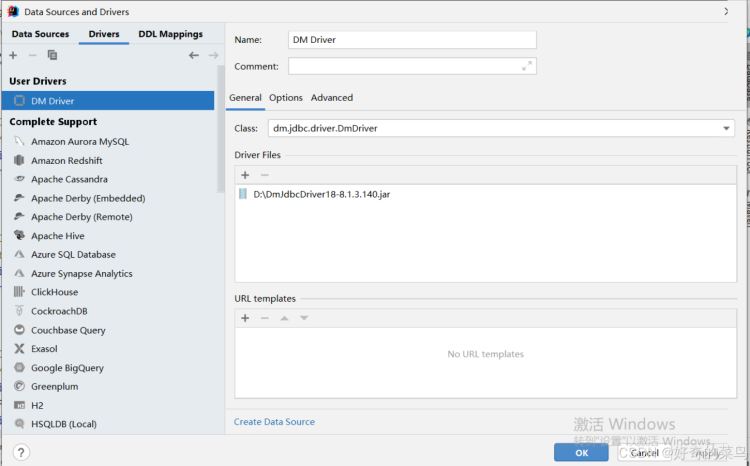Select the Amazon Aurora MySQL driver row
750x466 pixels.
click(108, 141)
